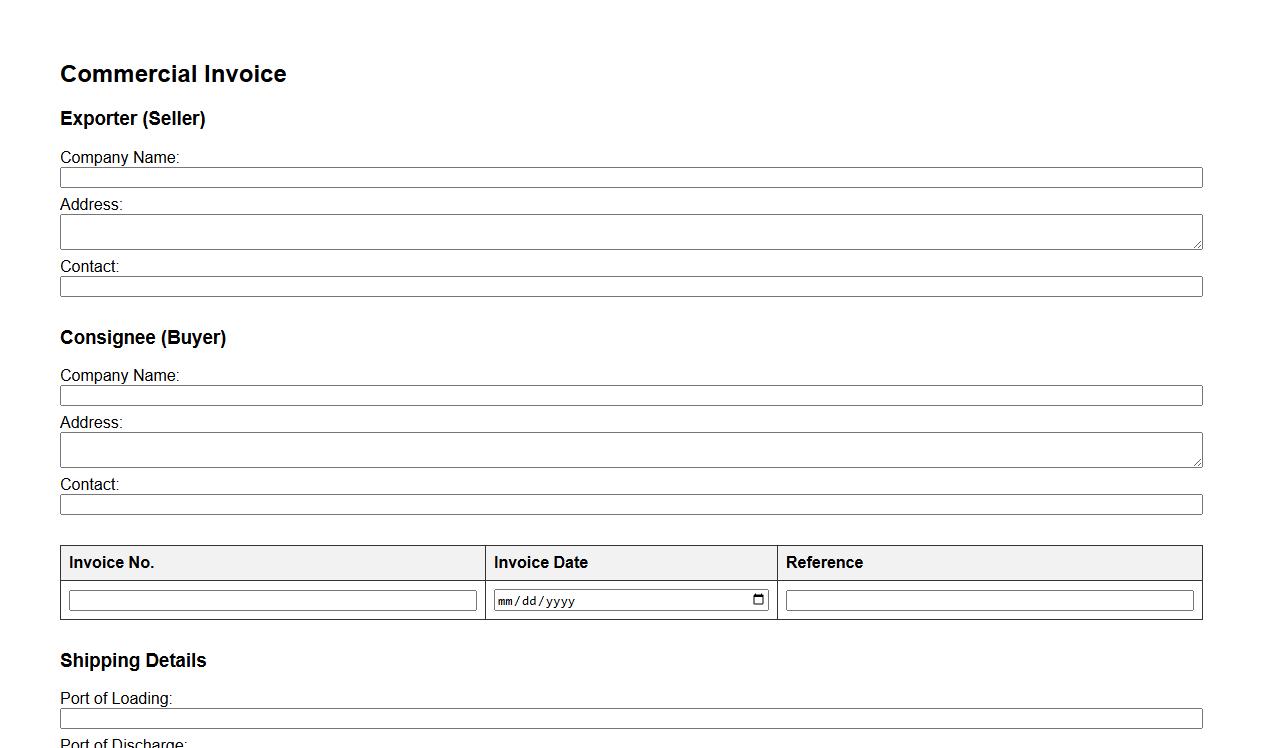Click into the Exporter Address textarea

[631, 232]
